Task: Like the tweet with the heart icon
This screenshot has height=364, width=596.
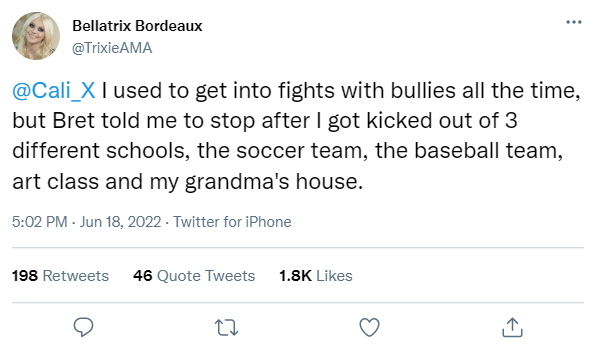Action: [x=369, y=327]
